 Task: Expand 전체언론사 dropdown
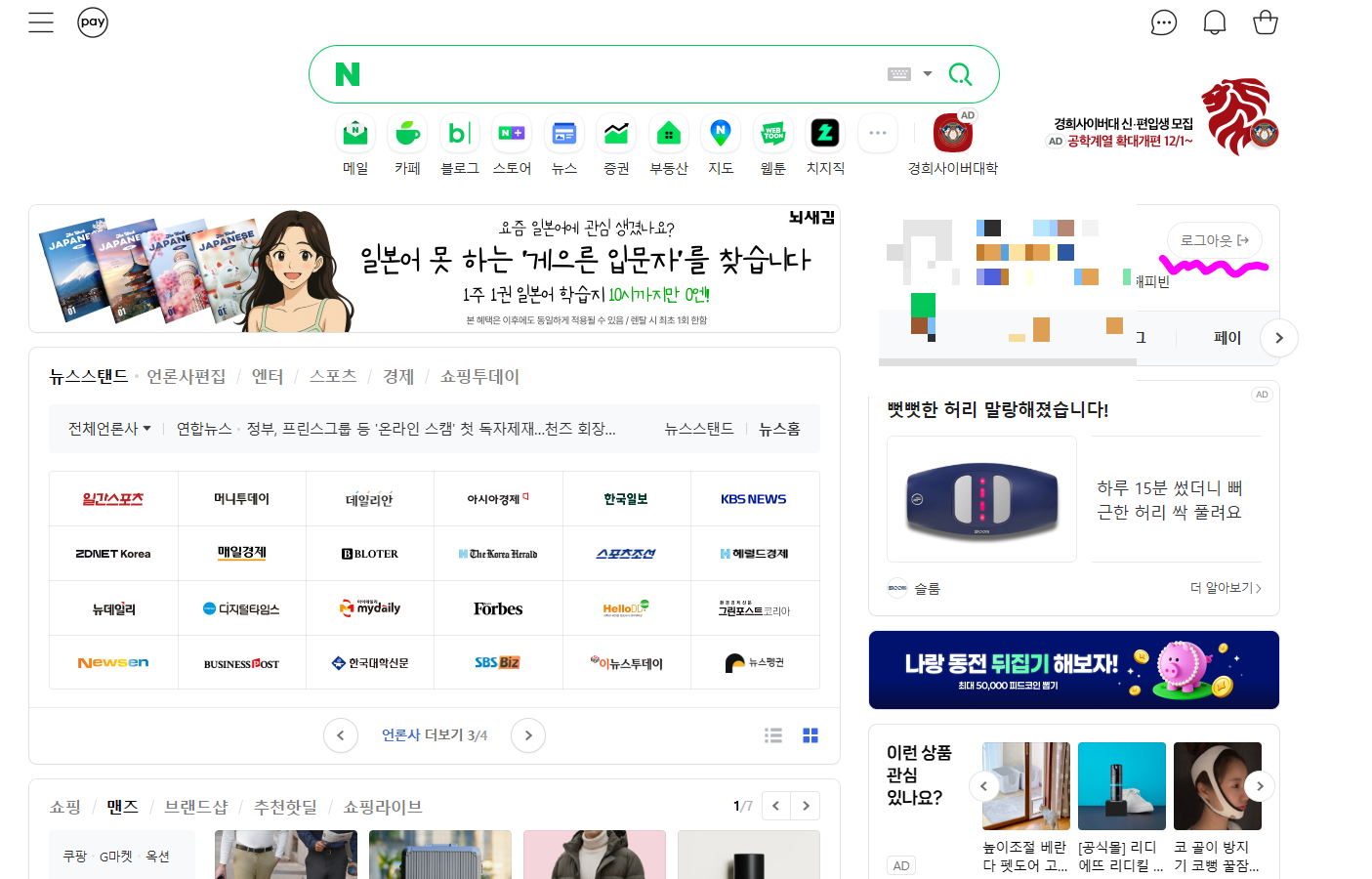109,429
